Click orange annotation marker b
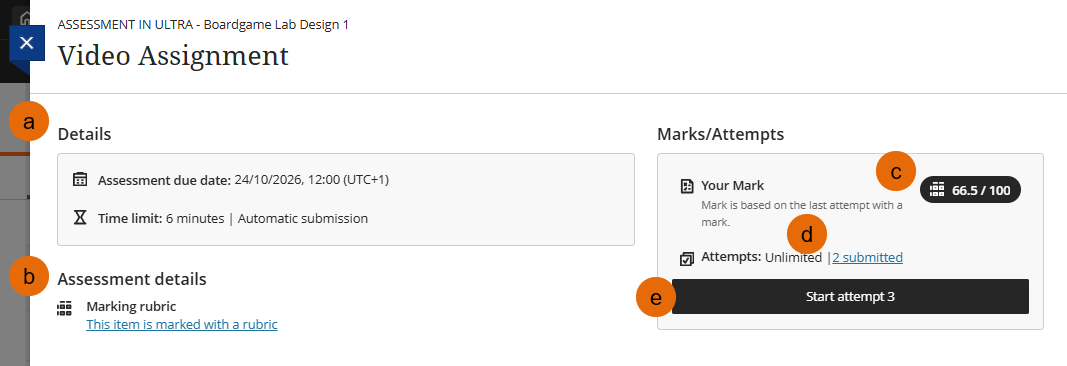Image resolution: width=1067 pixels, height=366 pixels. (x=29, y=276)
